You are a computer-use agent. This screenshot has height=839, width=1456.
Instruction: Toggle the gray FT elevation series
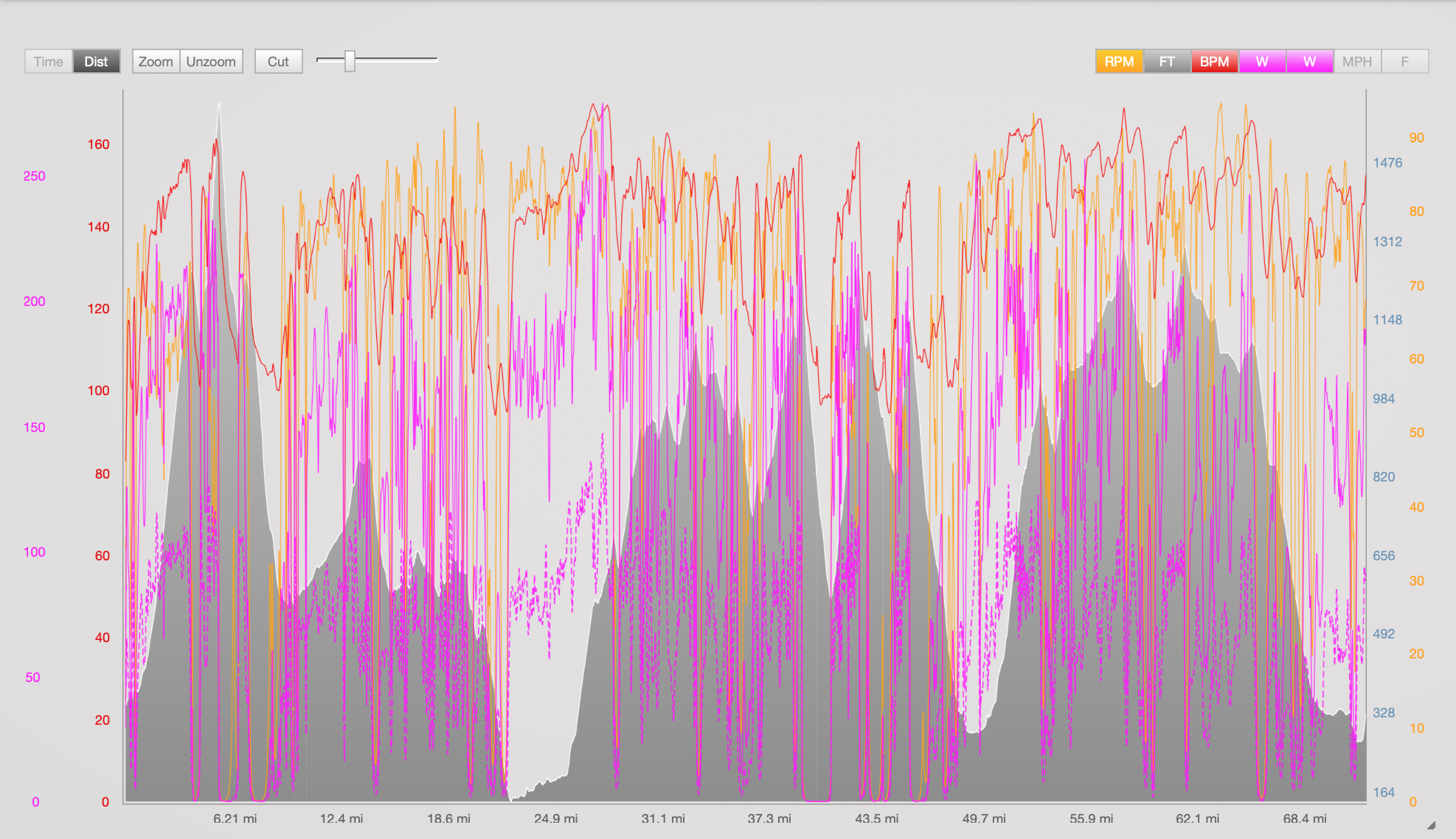click(x=1167, y=61)
